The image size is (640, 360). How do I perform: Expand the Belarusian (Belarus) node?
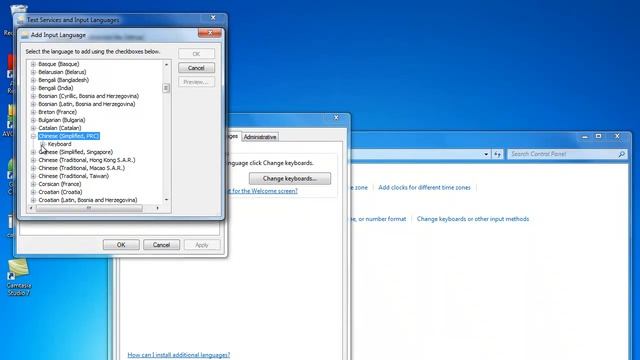coord(33,72)
